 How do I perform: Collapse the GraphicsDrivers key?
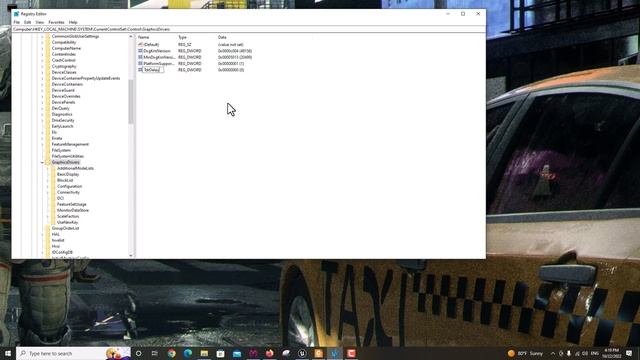point(42,162)
